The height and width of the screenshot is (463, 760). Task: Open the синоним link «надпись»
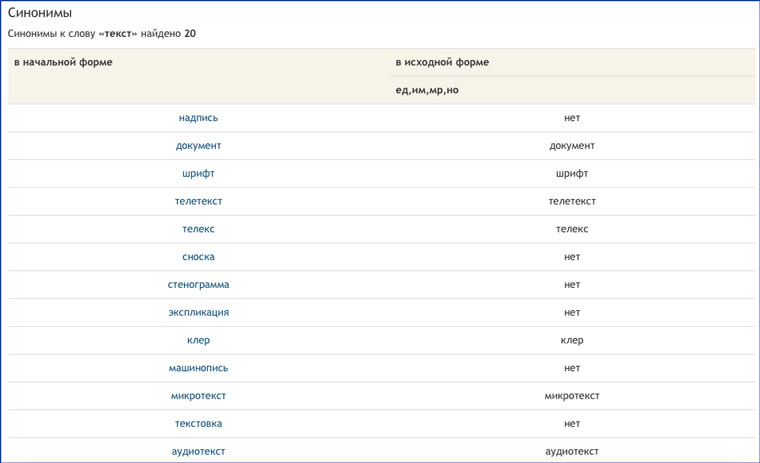(x=198, y=118)
